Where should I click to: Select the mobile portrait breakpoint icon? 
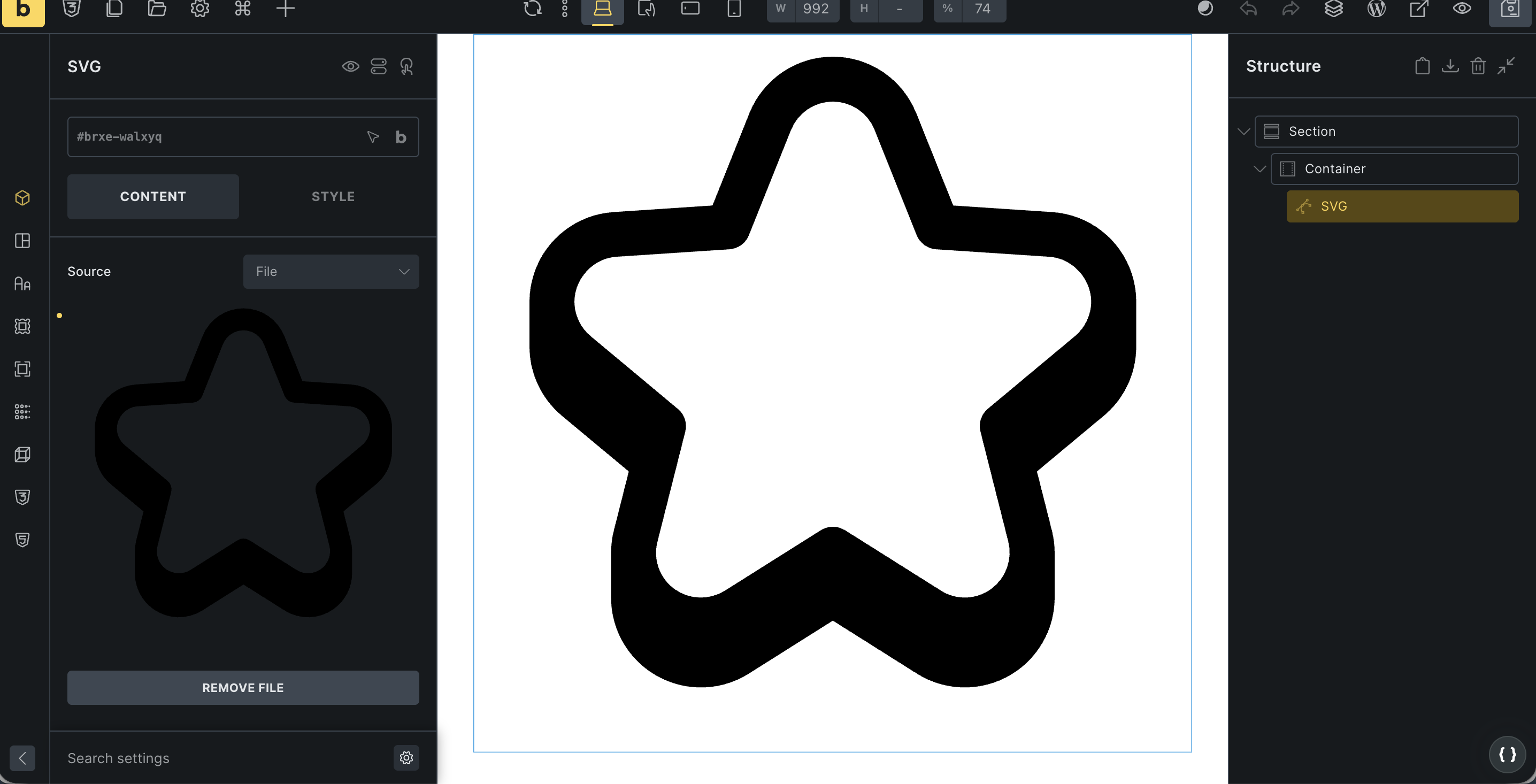tap(734, 9)
